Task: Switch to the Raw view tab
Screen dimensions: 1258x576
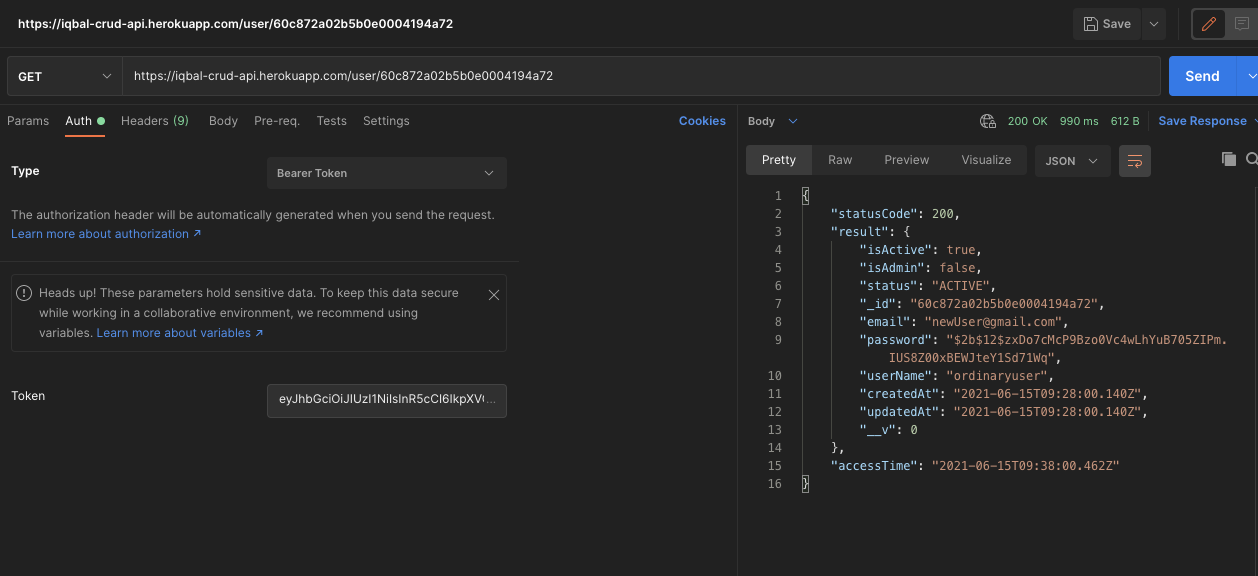Action: [x=840, y=160]
